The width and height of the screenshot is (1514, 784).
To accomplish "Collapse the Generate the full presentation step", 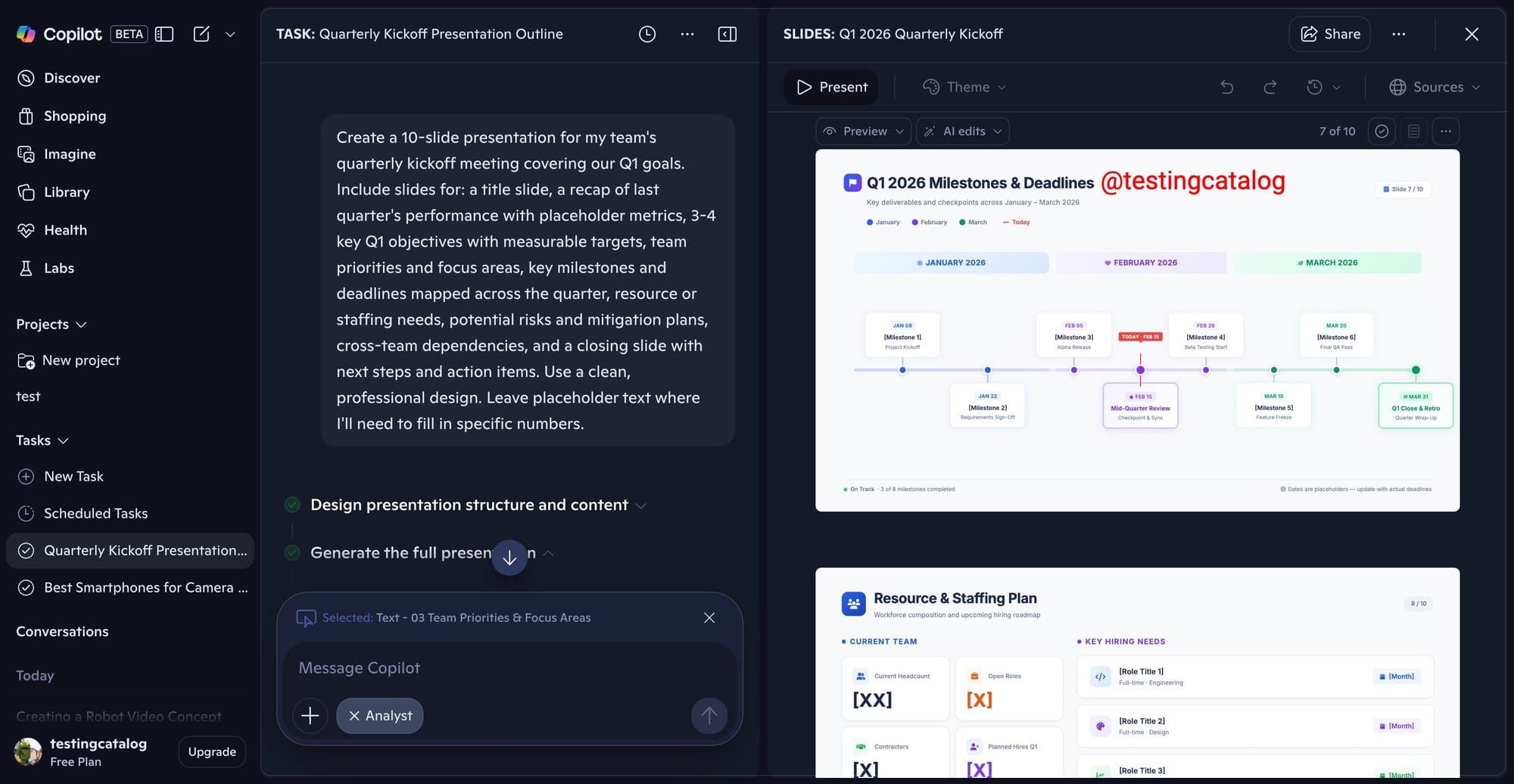I will coord(550,553).
